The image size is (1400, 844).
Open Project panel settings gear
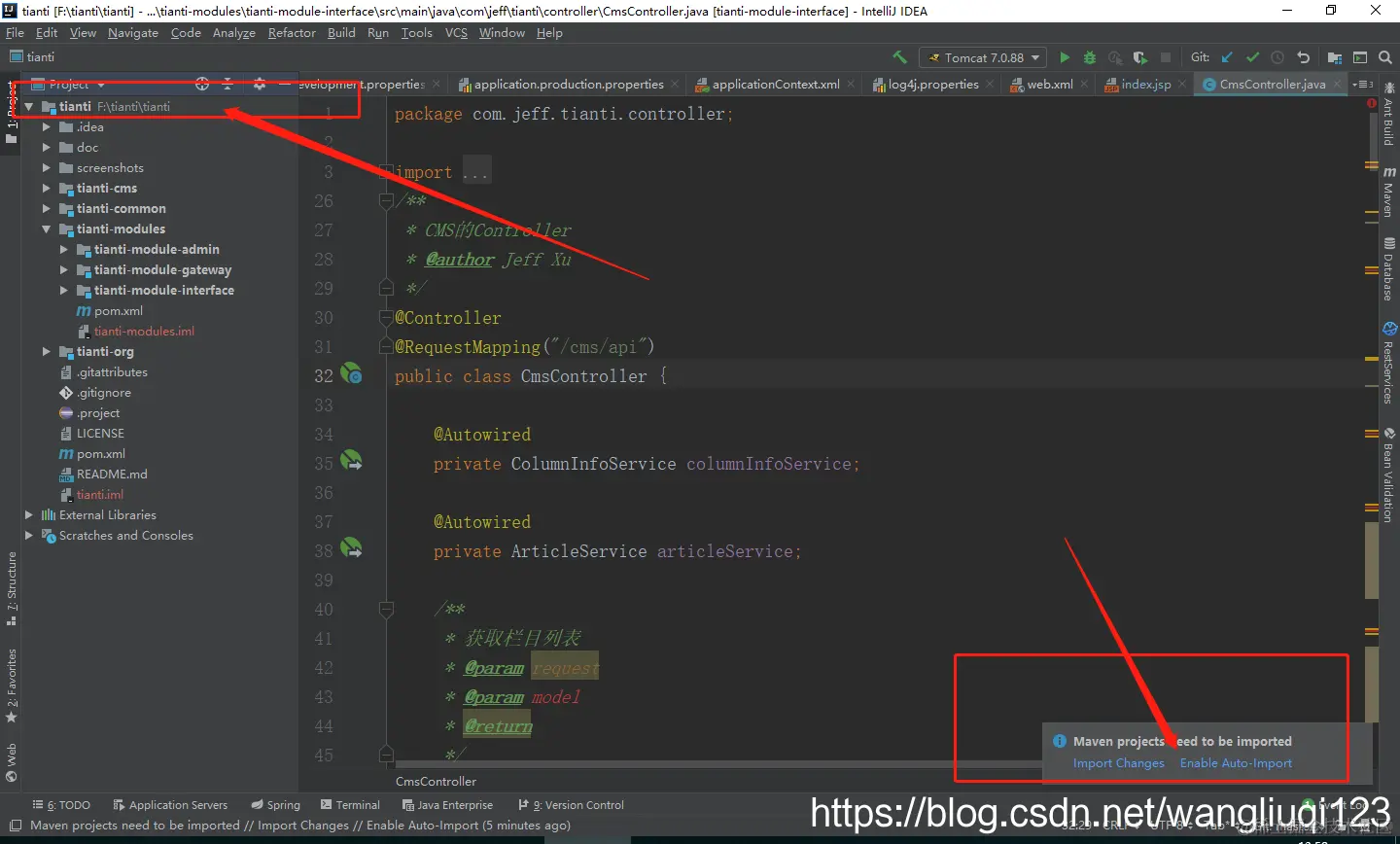pyautogui.click(x=259, y=84)
